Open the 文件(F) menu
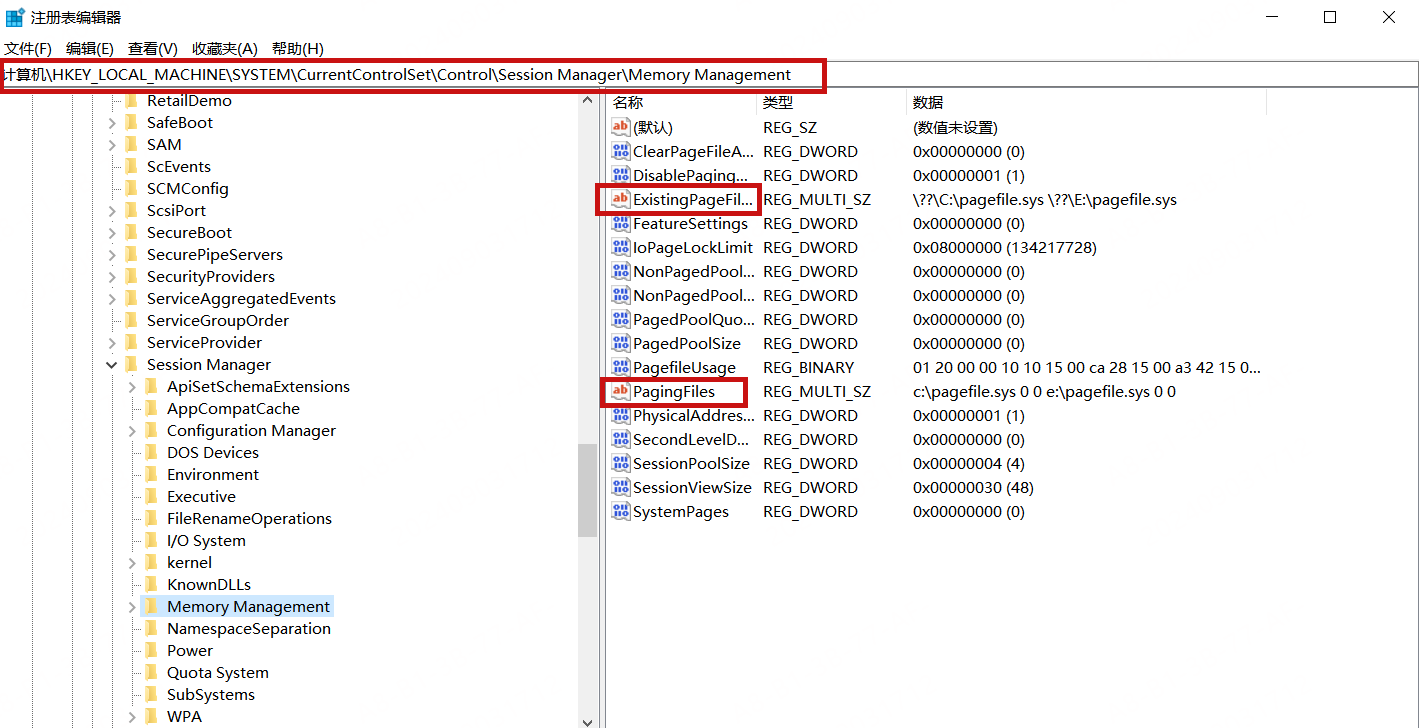Viewport: 1419px width, 728px height. pos(28,49)
